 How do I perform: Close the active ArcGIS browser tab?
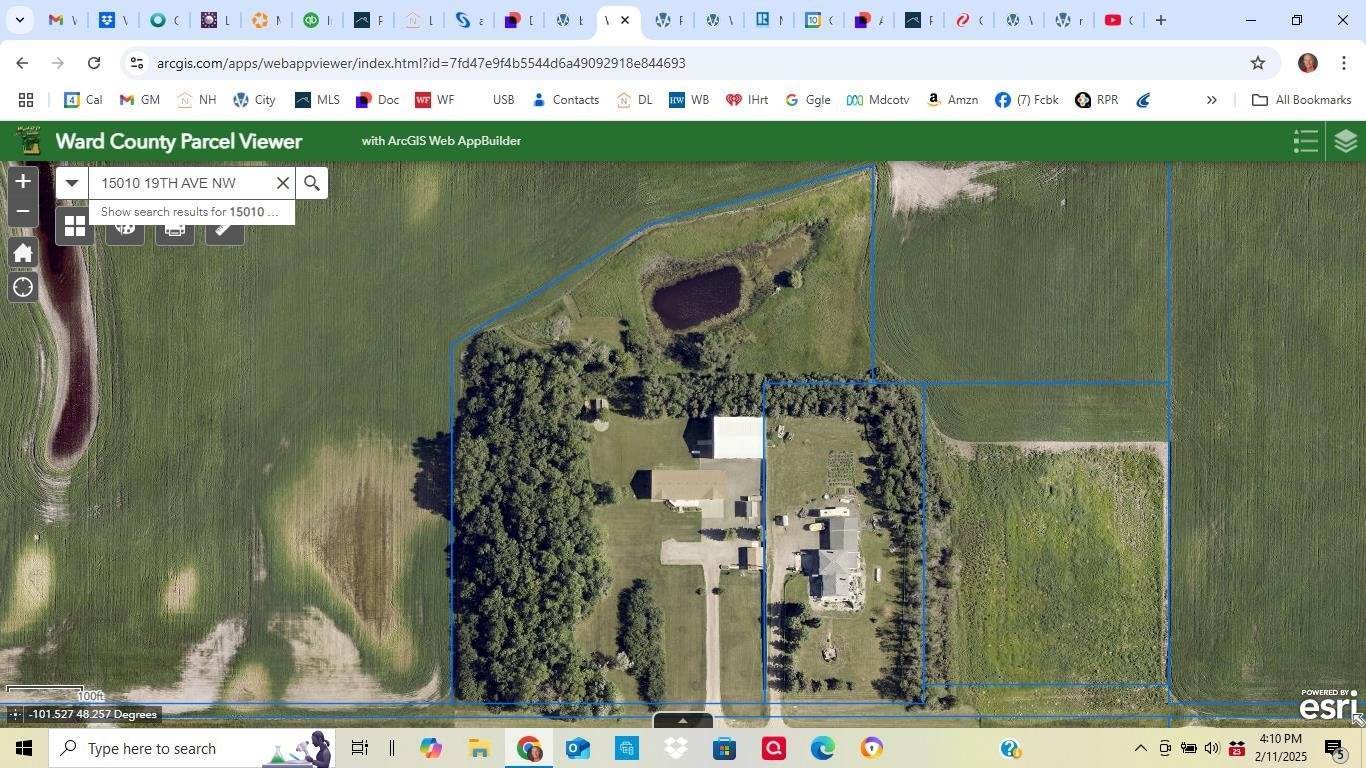coord(625,20)
